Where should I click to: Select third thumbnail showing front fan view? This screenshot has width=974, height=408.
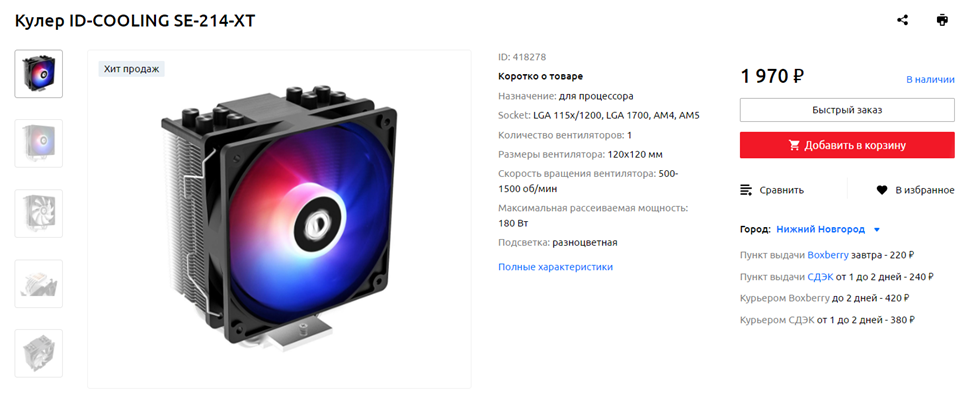(x=39, y=214)
